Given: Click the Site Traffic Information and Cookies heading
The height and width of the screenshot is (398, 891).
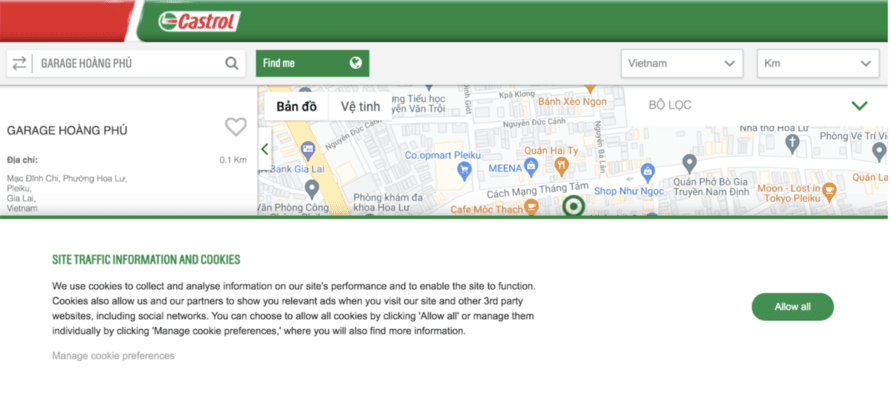Looking at the screenshot, I should point(146,260).
